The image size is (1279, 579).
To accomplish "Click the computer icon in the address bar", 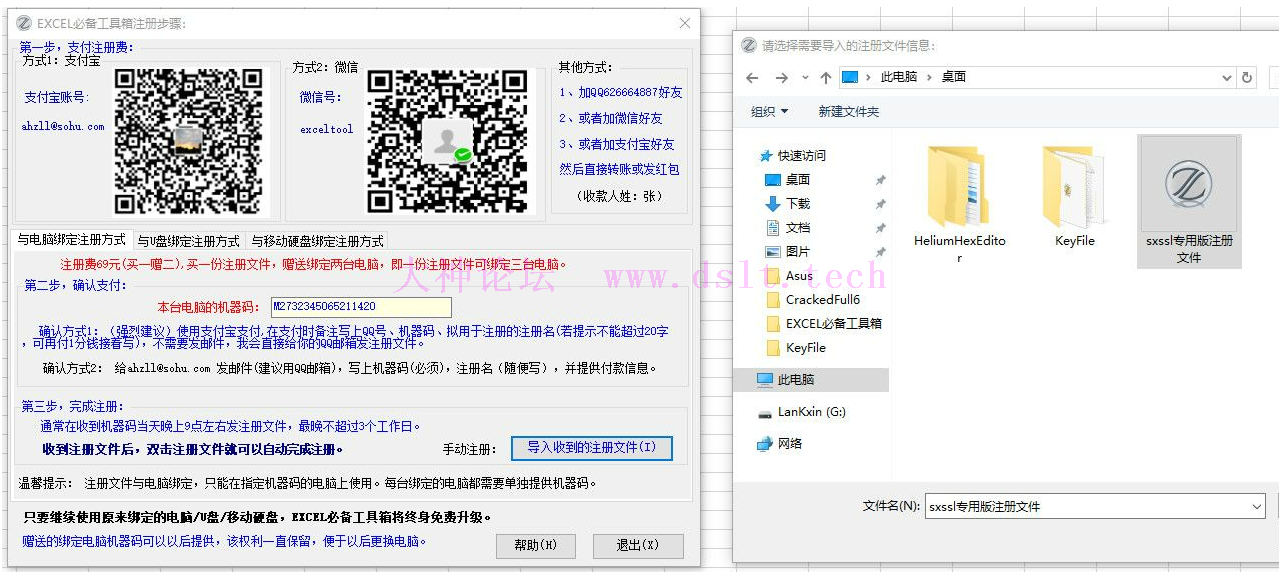I will [x=850, y=77].
